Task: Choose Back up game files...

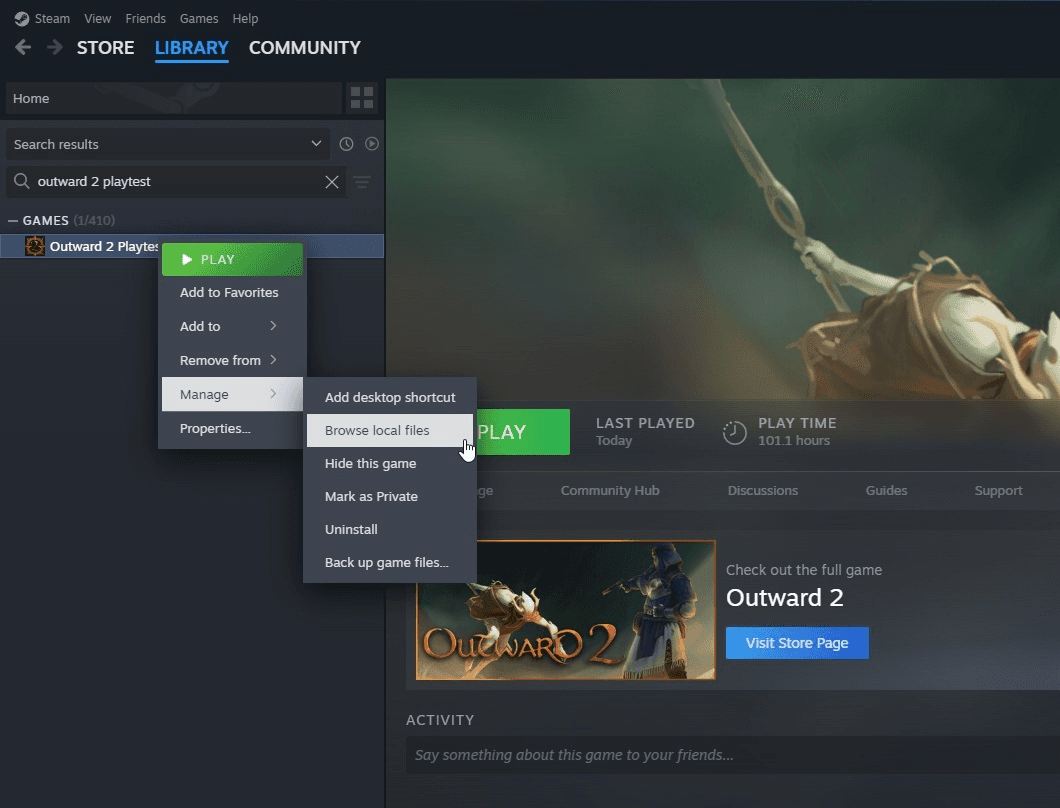Action: pyautogui.click(x=390, y=563)
